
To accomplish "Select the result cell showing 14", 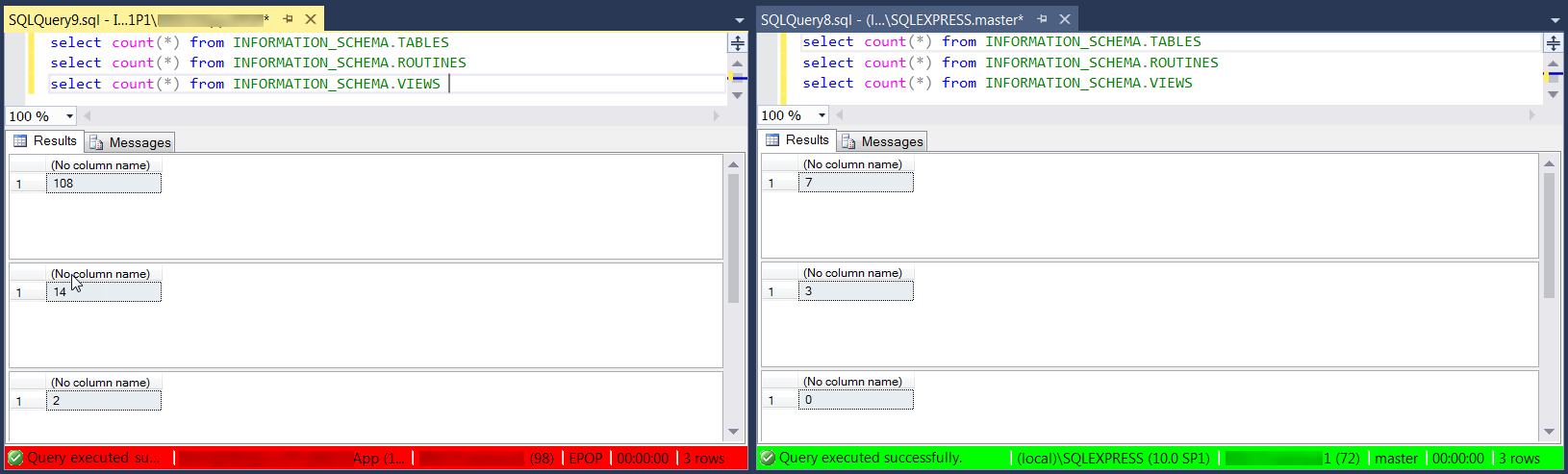I will (x=104, y=292).
